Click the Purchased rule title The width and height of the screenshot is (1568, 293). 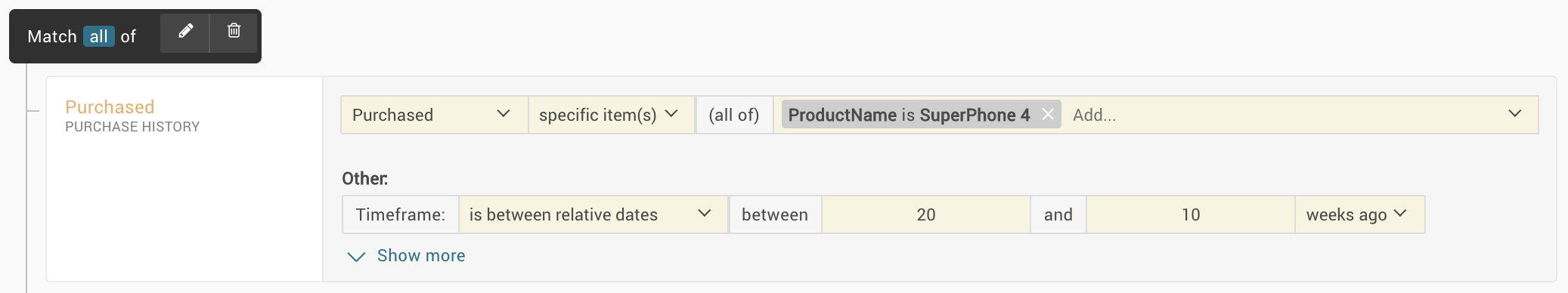[110, 106]
